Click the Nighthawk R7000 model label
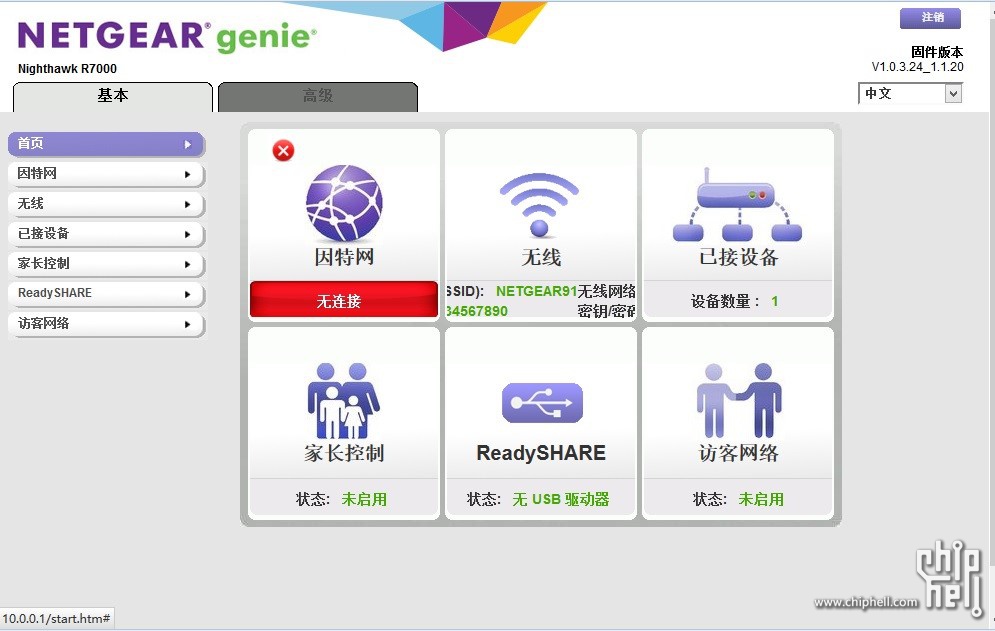The image size is (995, 631). coord(67,69)
